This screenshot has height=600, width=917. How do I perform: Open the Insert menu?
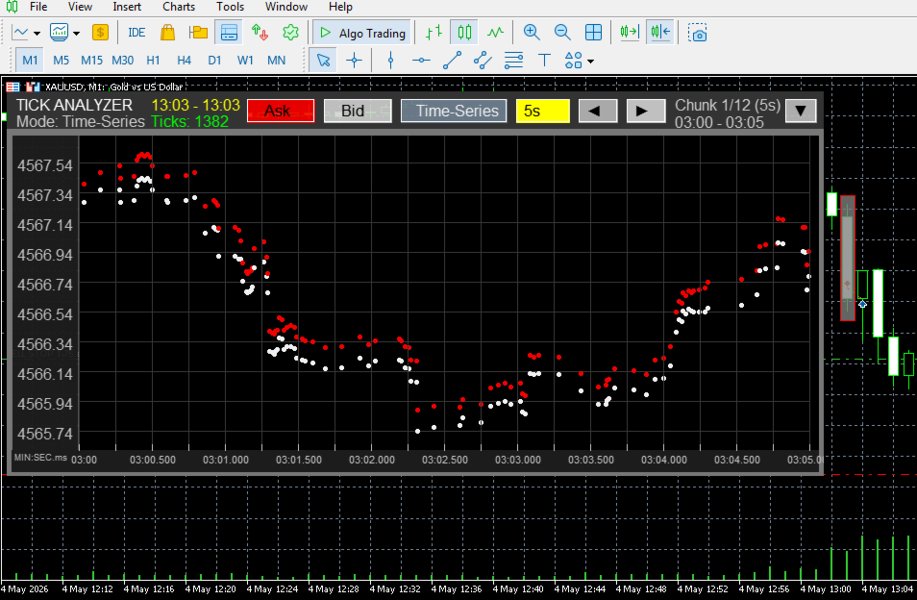point(127,7)
